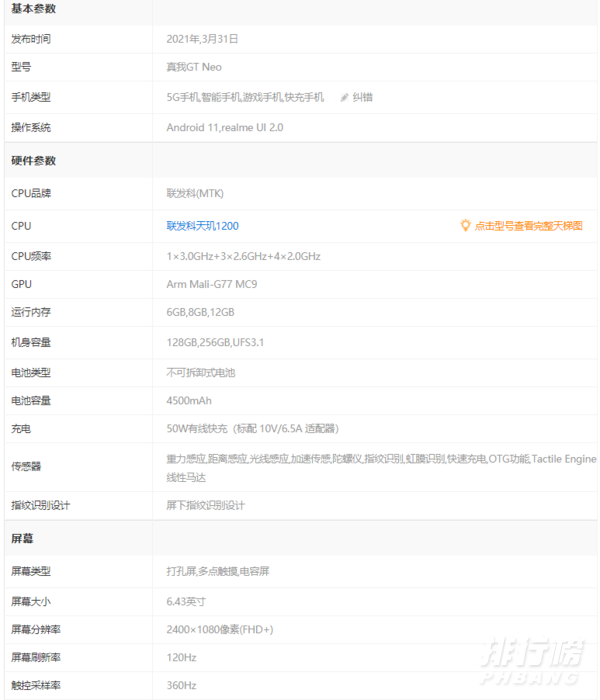Click the lightbulb icon beside 点击型号查看完整天梯图

tap(465, 225)
